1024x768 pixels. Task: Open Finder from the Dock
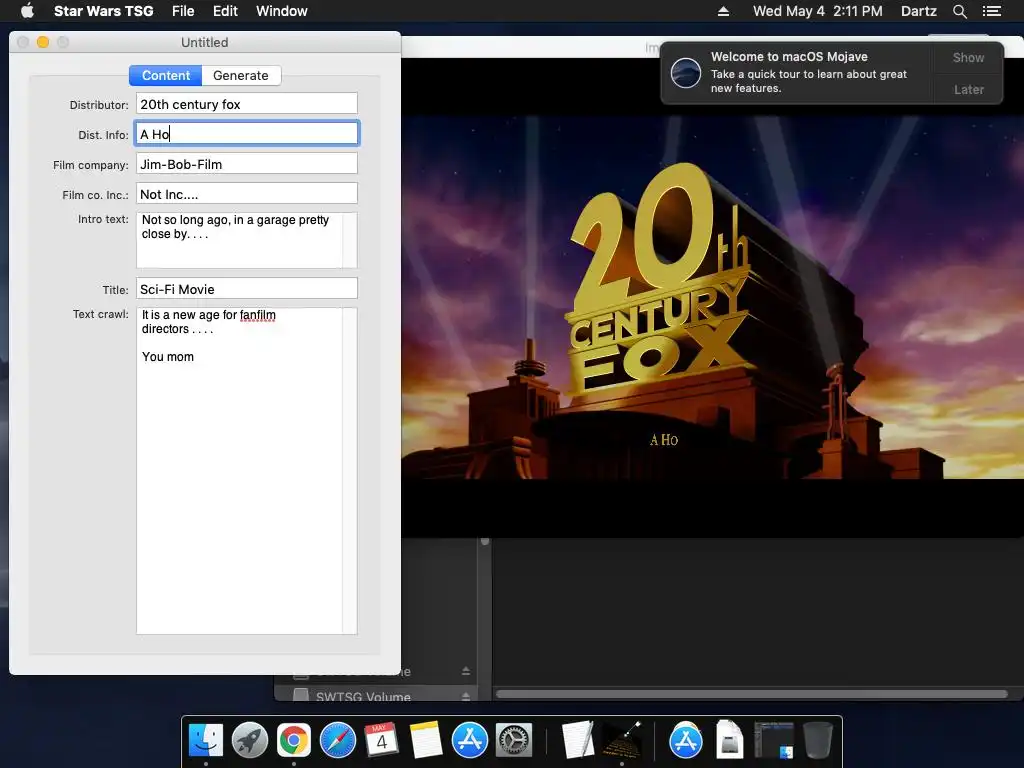click(x=206, y=740)
